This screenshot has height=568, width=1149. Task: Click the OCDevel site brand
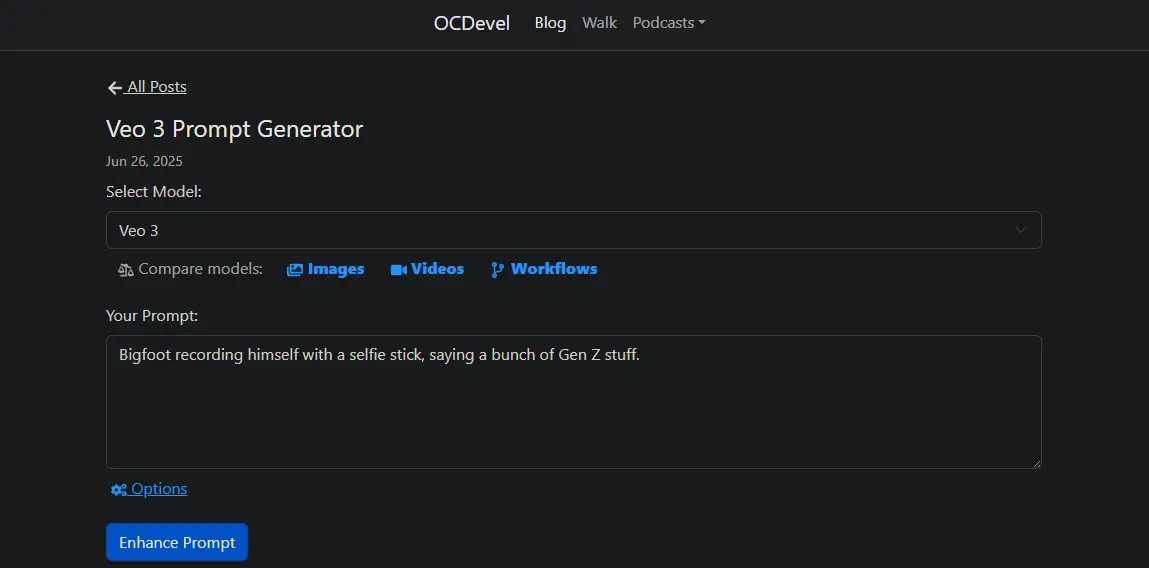click(471, 23)
